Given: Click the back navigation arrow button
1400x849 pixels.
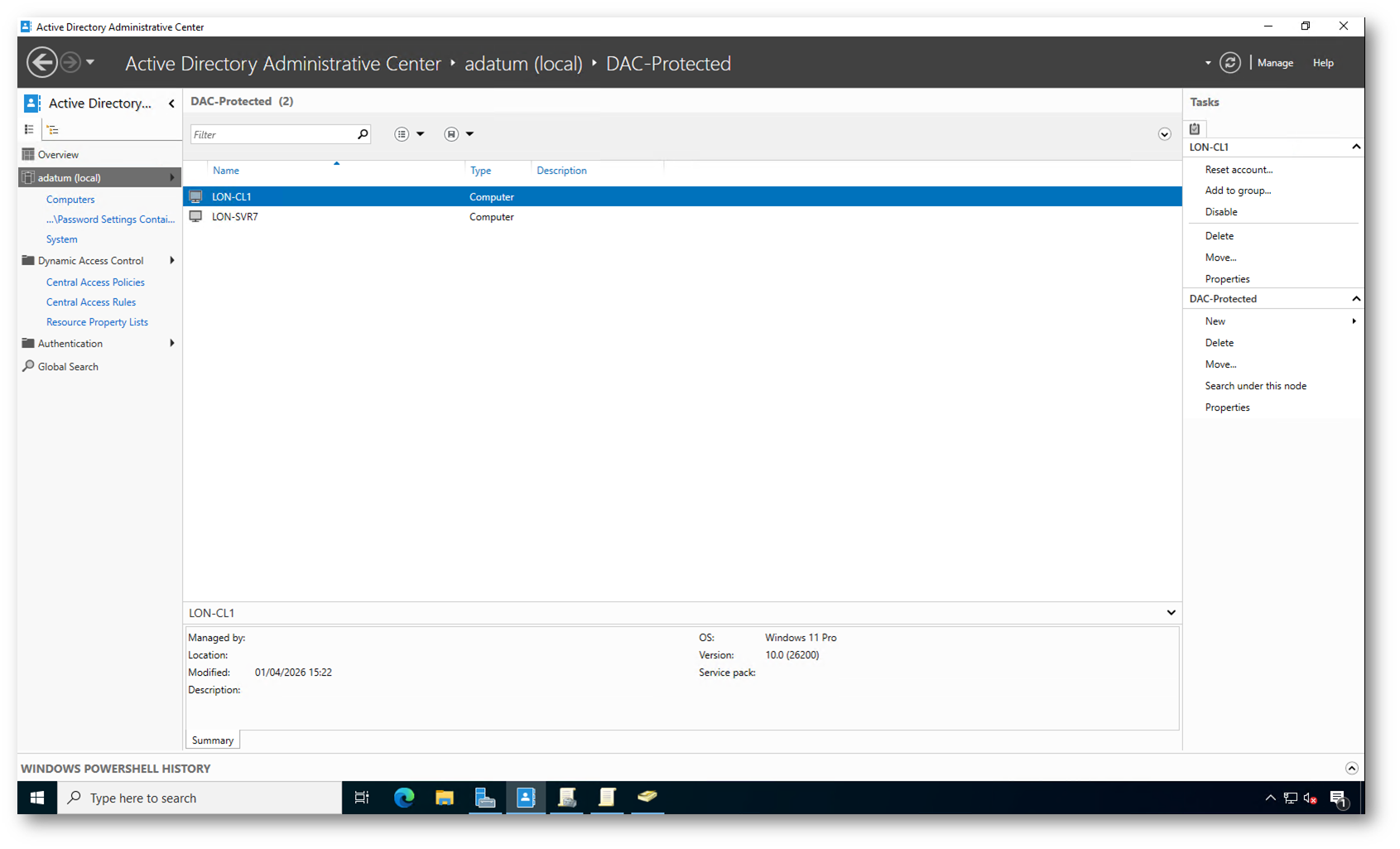Looking at the screenshot, I should (41, 62).
